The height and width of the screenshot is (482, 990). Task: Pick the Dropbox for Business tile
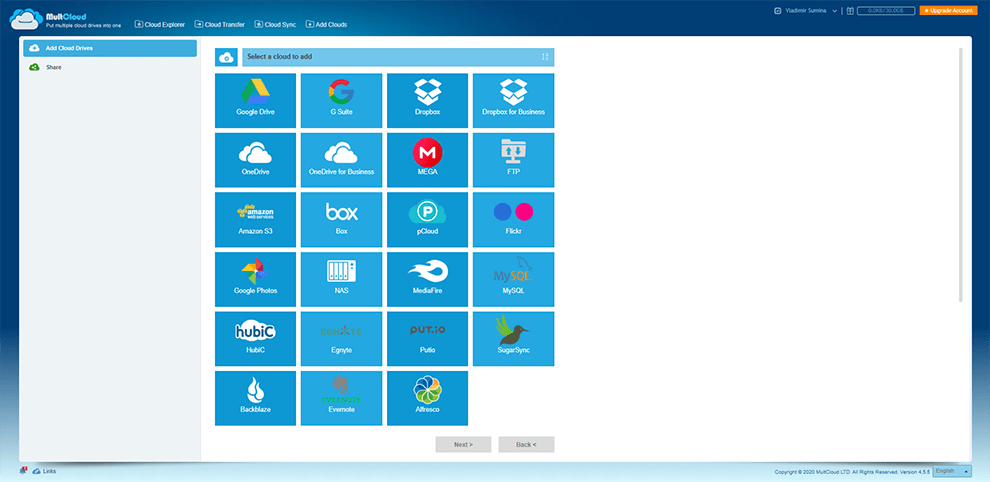click(513, 100)
